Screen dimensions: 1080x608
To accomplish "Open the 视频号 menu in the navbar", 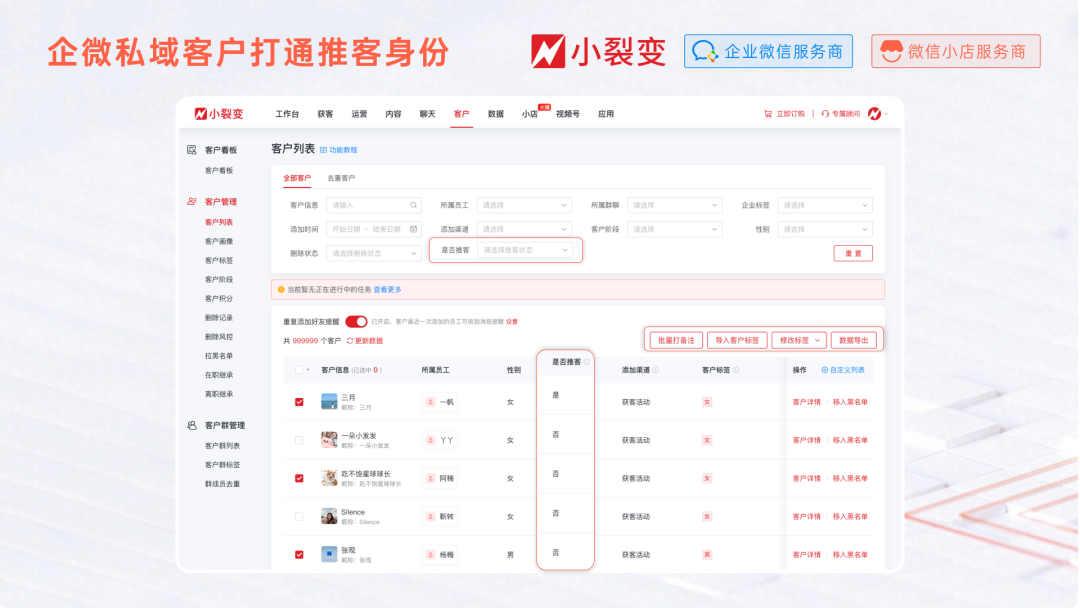I will (x=566, y=113).
